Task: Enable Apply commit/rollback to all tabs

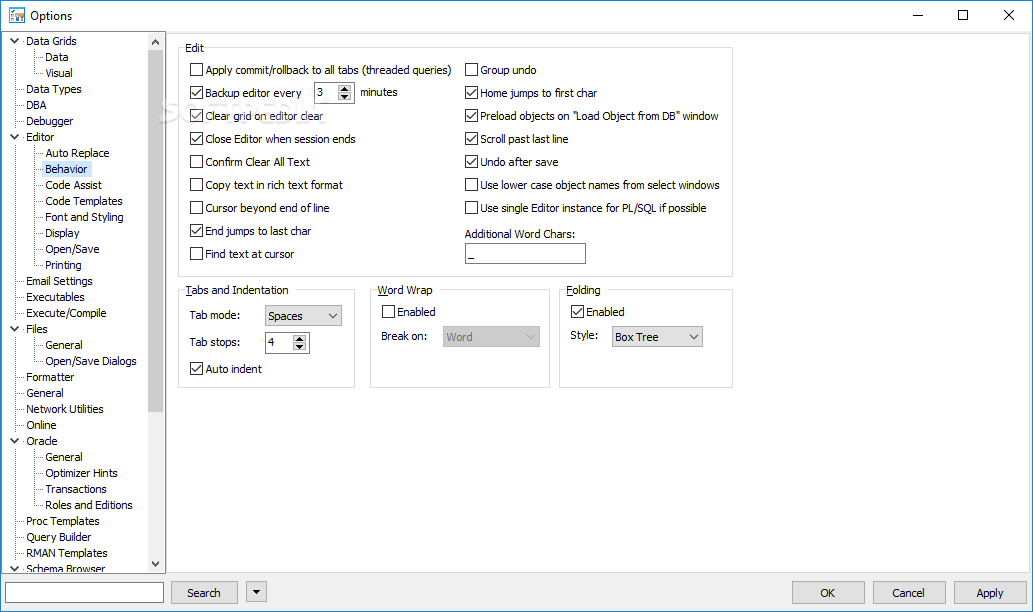Action: pyautogui.click(x=196, y=70)
